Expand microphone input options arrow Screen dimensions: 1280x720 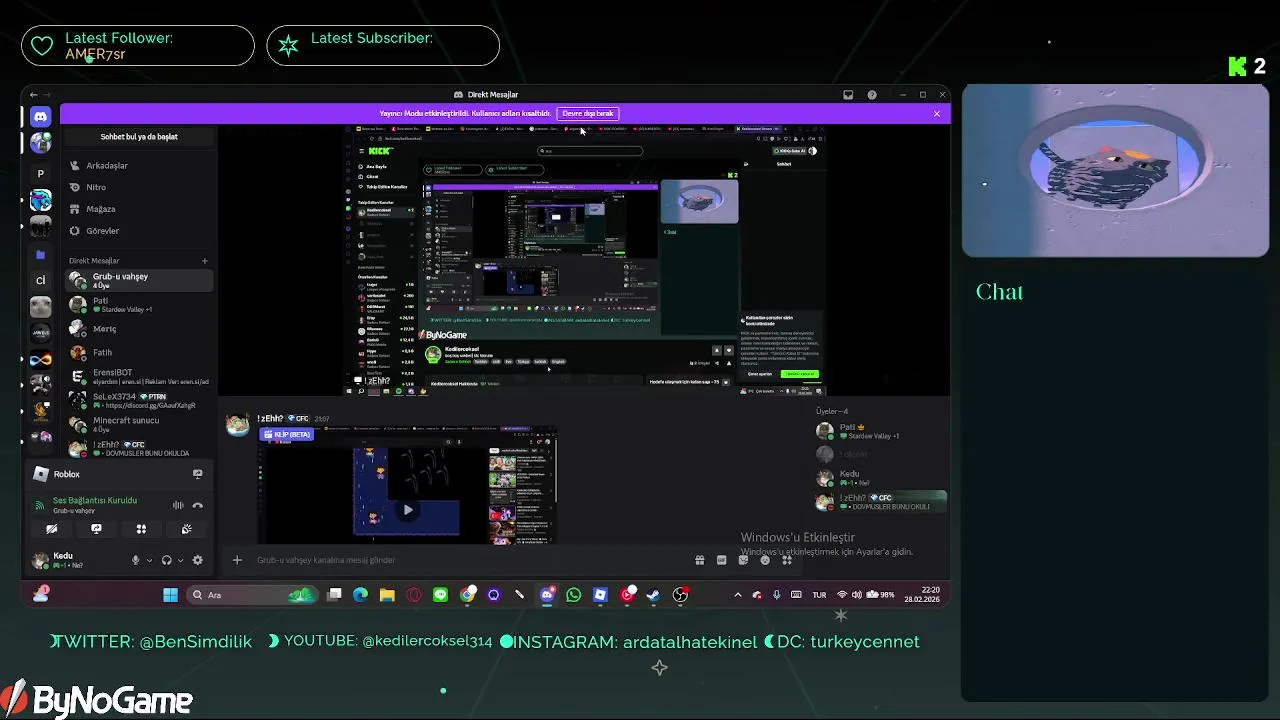[150, 560]
